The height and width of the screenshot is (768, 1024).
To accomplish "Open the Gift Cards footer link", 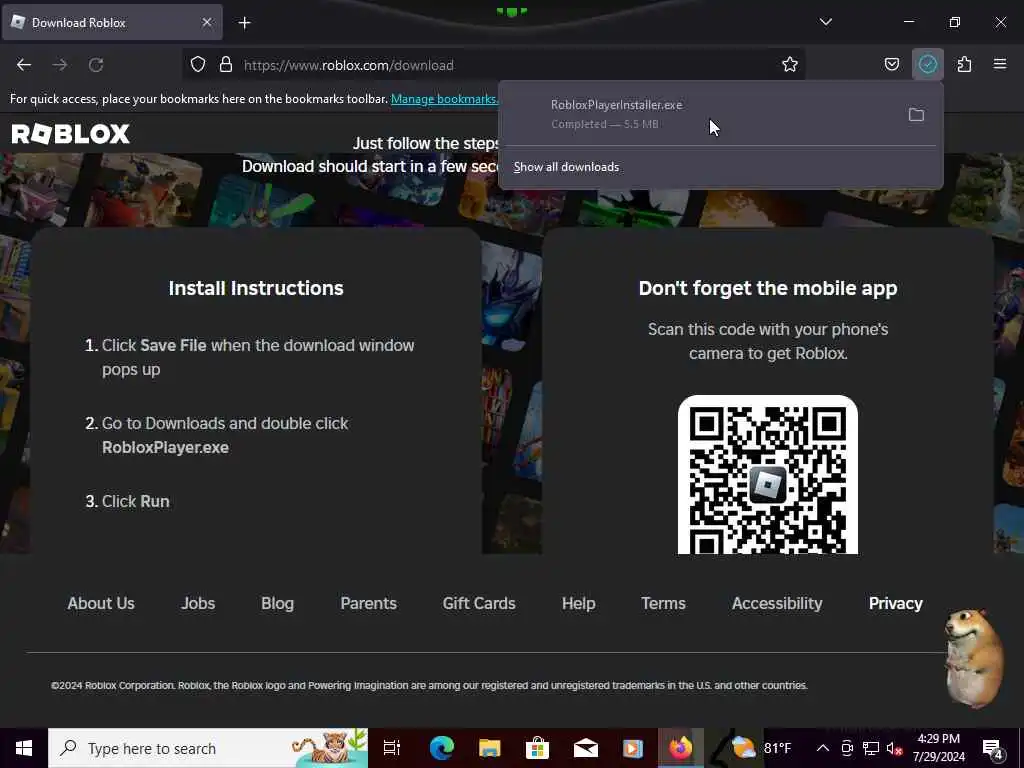I will pos(479,603).
